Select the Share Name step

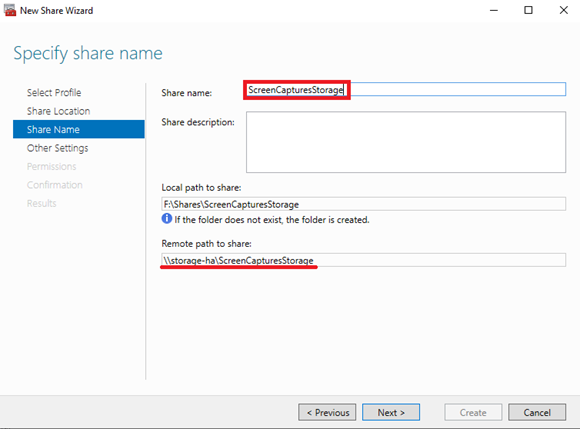(x=79, y=129)
